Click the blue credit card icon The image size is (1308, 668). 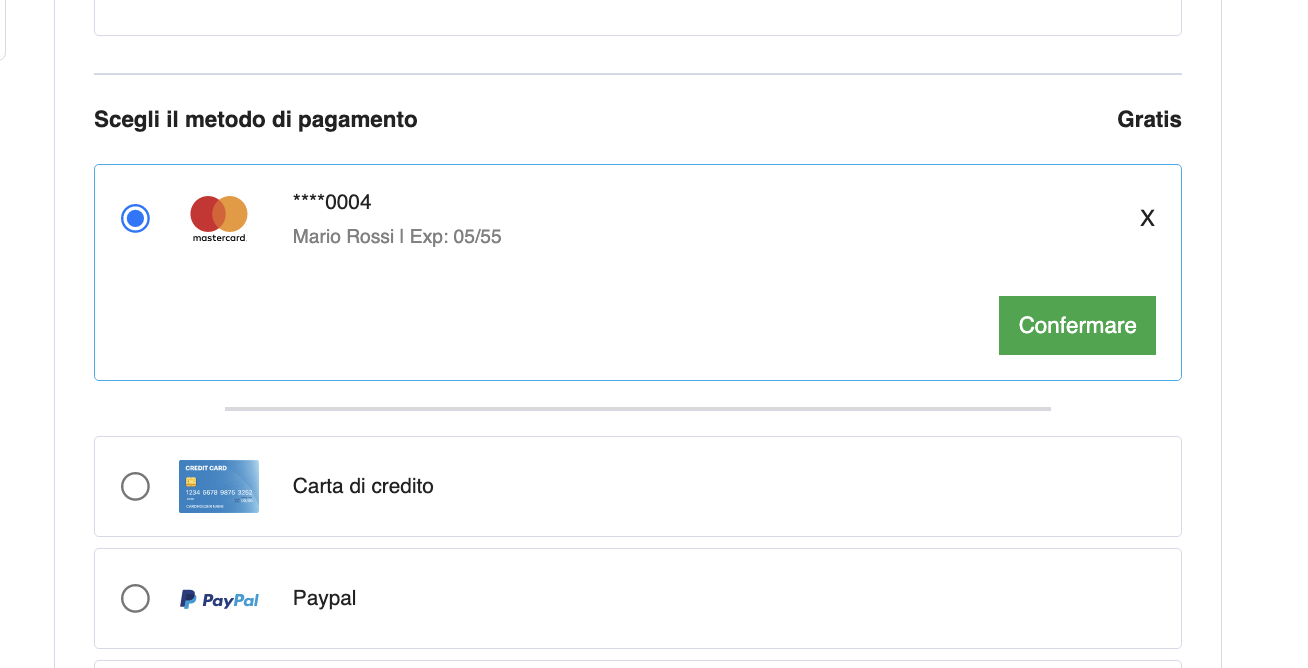[219, 486]
